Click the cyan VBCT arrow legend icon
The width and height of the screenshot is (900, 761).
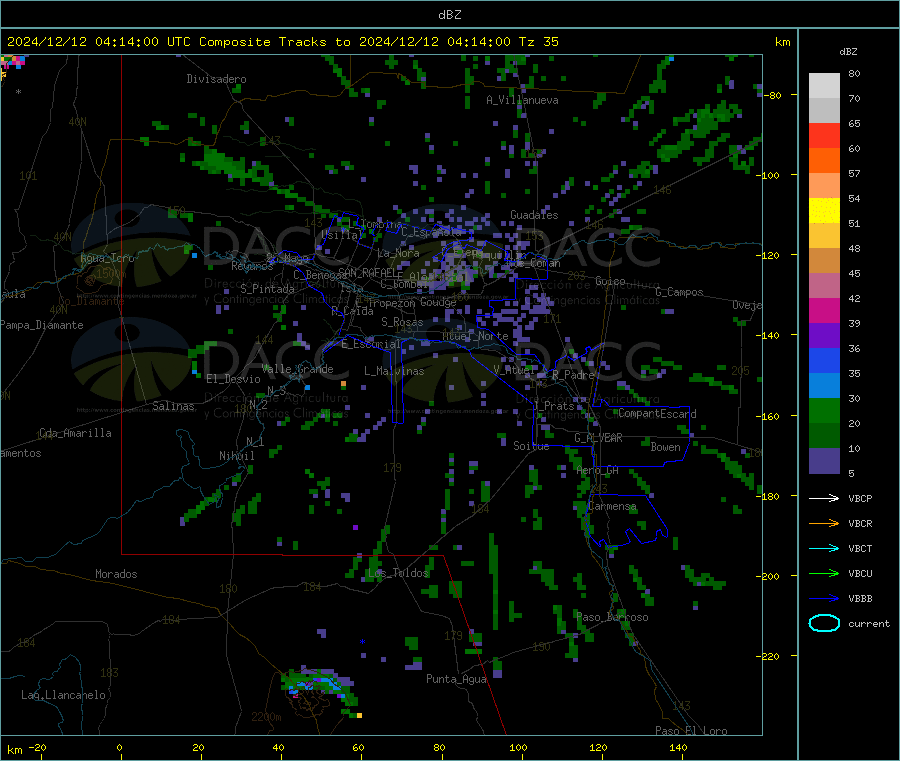pyautogui.click(x=824, y=548)
